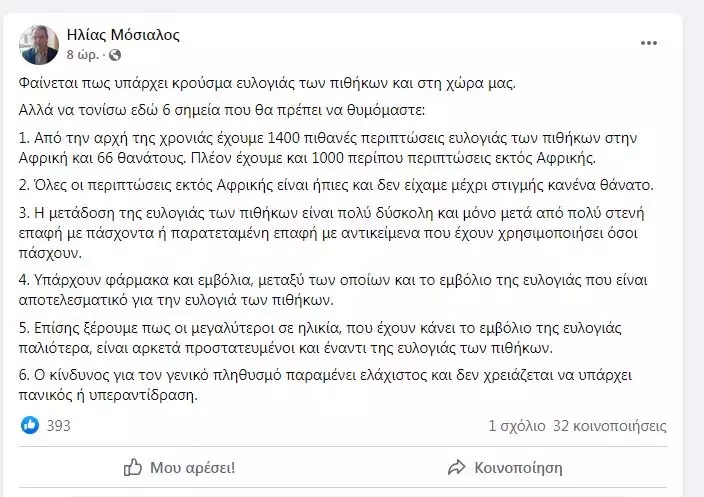Click point 6 text about κίνδυνος για πληθυσμό
The image size is (704, 497).
[x=325, y=385]
